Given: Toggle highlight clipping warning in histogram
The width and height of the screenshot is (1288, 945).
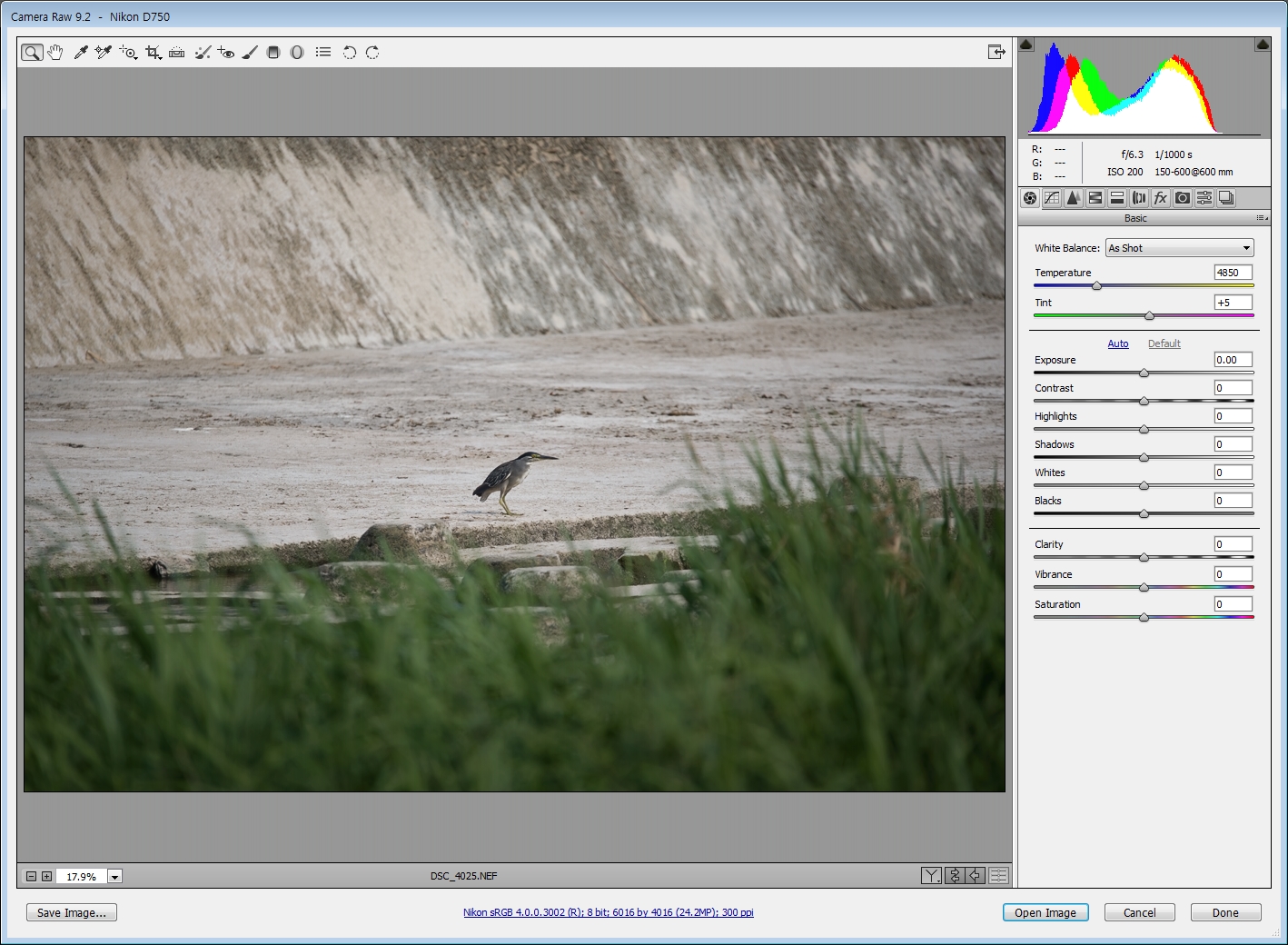Looking at the screenshot, I should tap(1262, 45).
